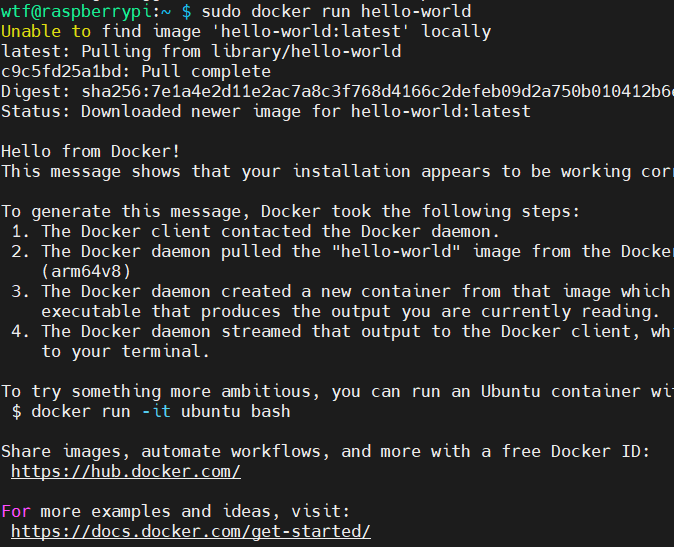
Task: Open the docs.docker.com get-started link
Action: [190, 531]
